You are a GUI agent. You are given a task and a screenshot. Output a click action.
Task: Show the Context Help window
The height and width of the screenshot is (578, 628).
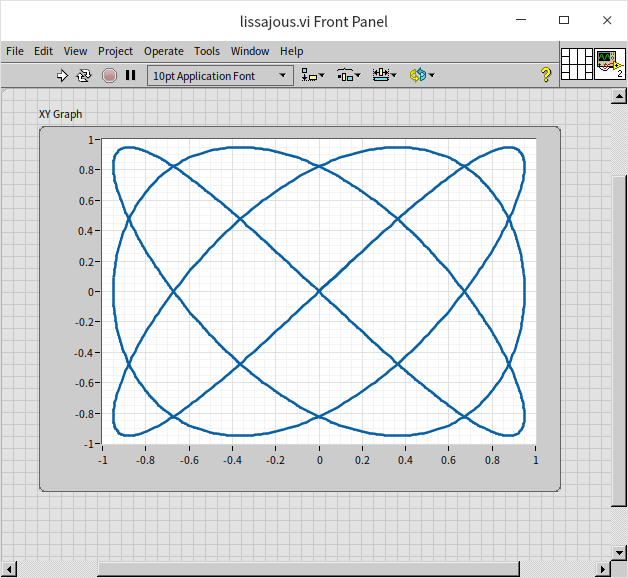coord(546,75)
